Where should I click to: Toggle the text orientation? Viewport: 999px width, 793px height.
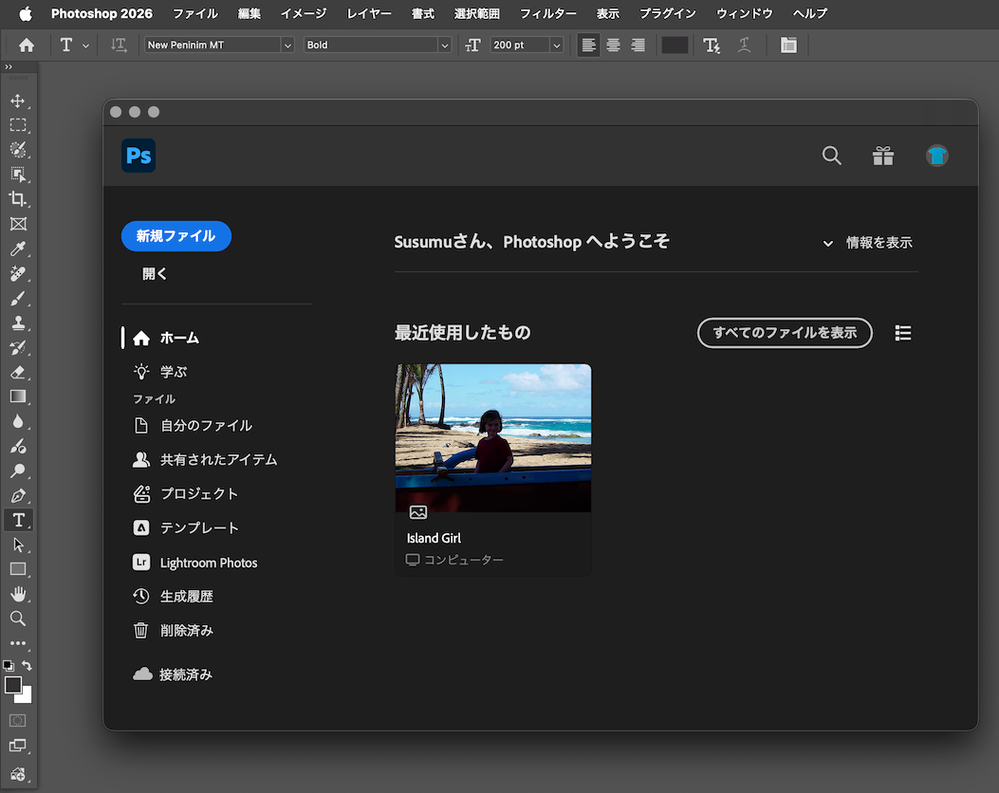(x=119, y=45)
